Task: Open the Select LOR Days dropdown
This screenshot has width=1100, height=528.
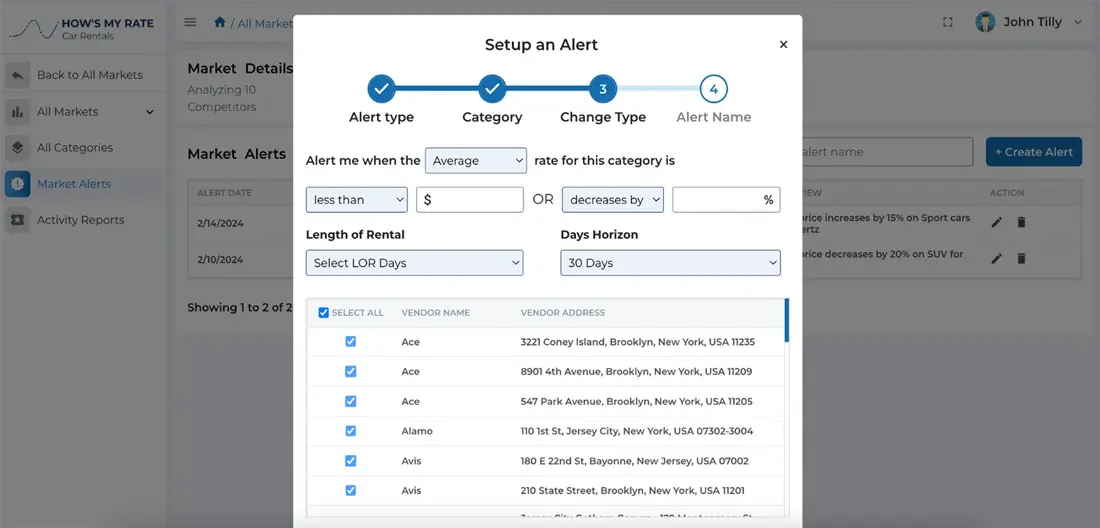Action: [414, 263]
